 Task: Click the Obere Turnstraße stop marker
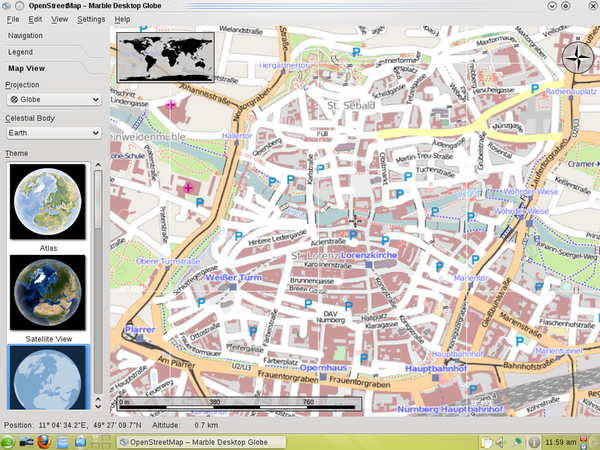(168, 269)
